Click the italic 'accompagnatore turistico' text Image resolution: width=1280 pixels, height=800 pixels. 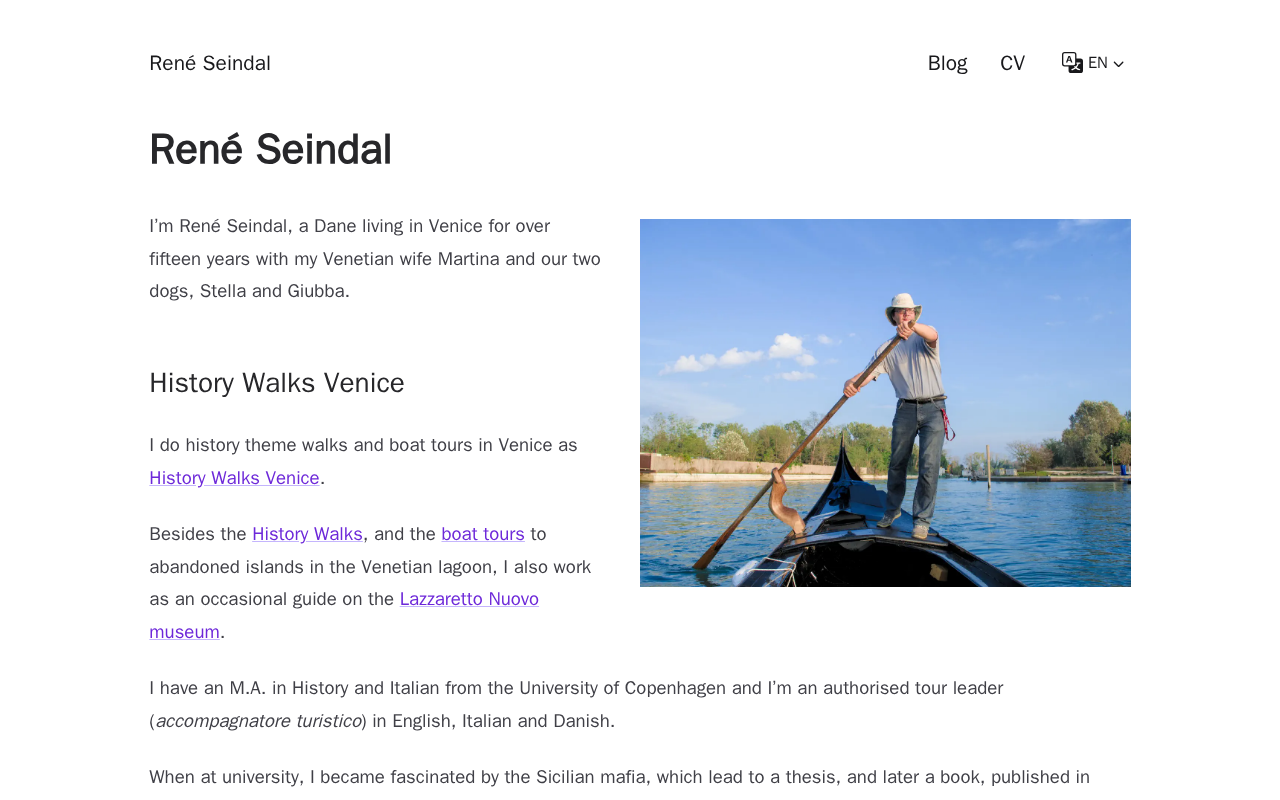pos(258,721)
